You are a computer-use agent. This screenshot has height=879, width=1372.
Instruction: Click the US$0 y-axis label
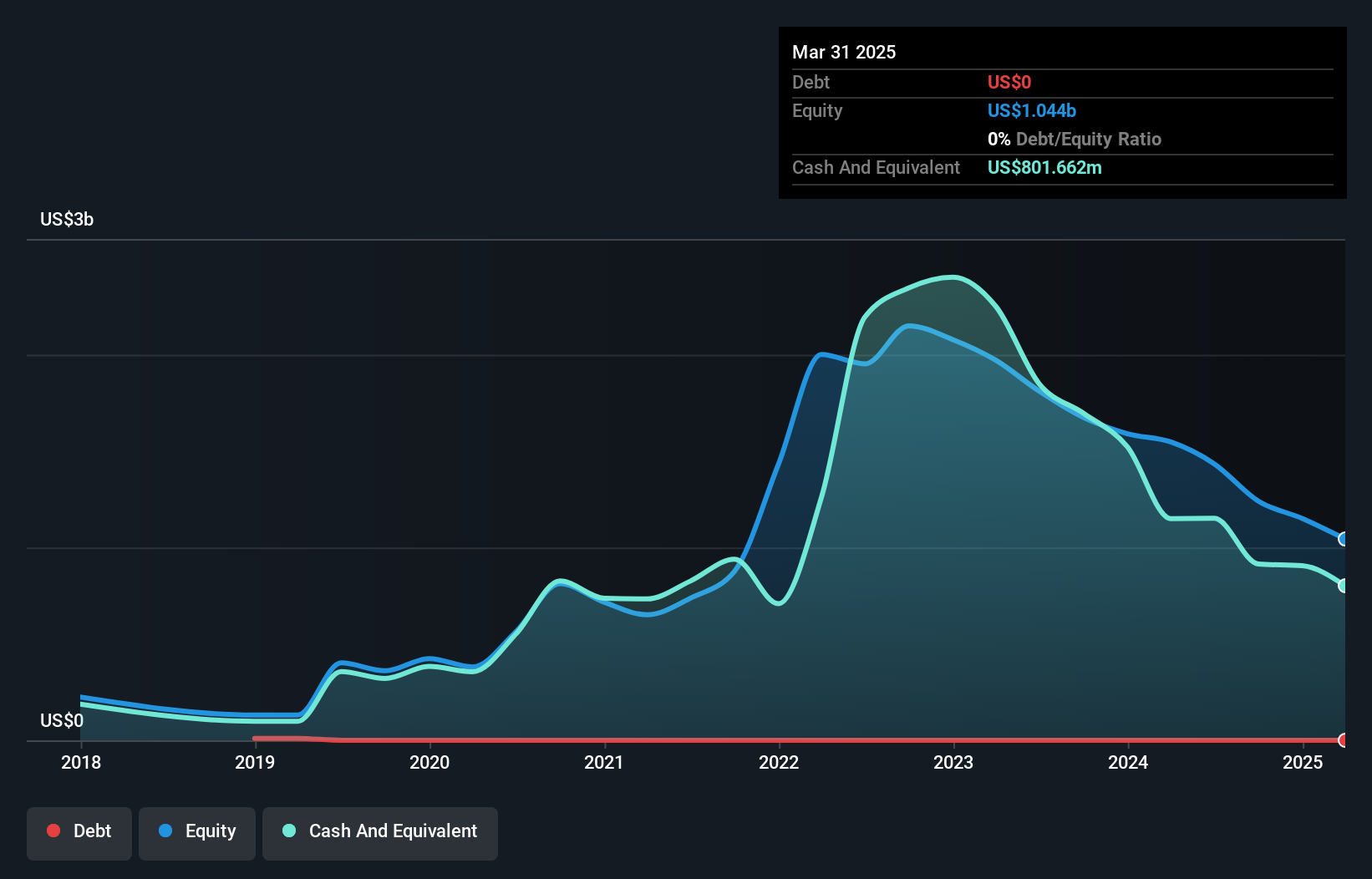point(62,721)
